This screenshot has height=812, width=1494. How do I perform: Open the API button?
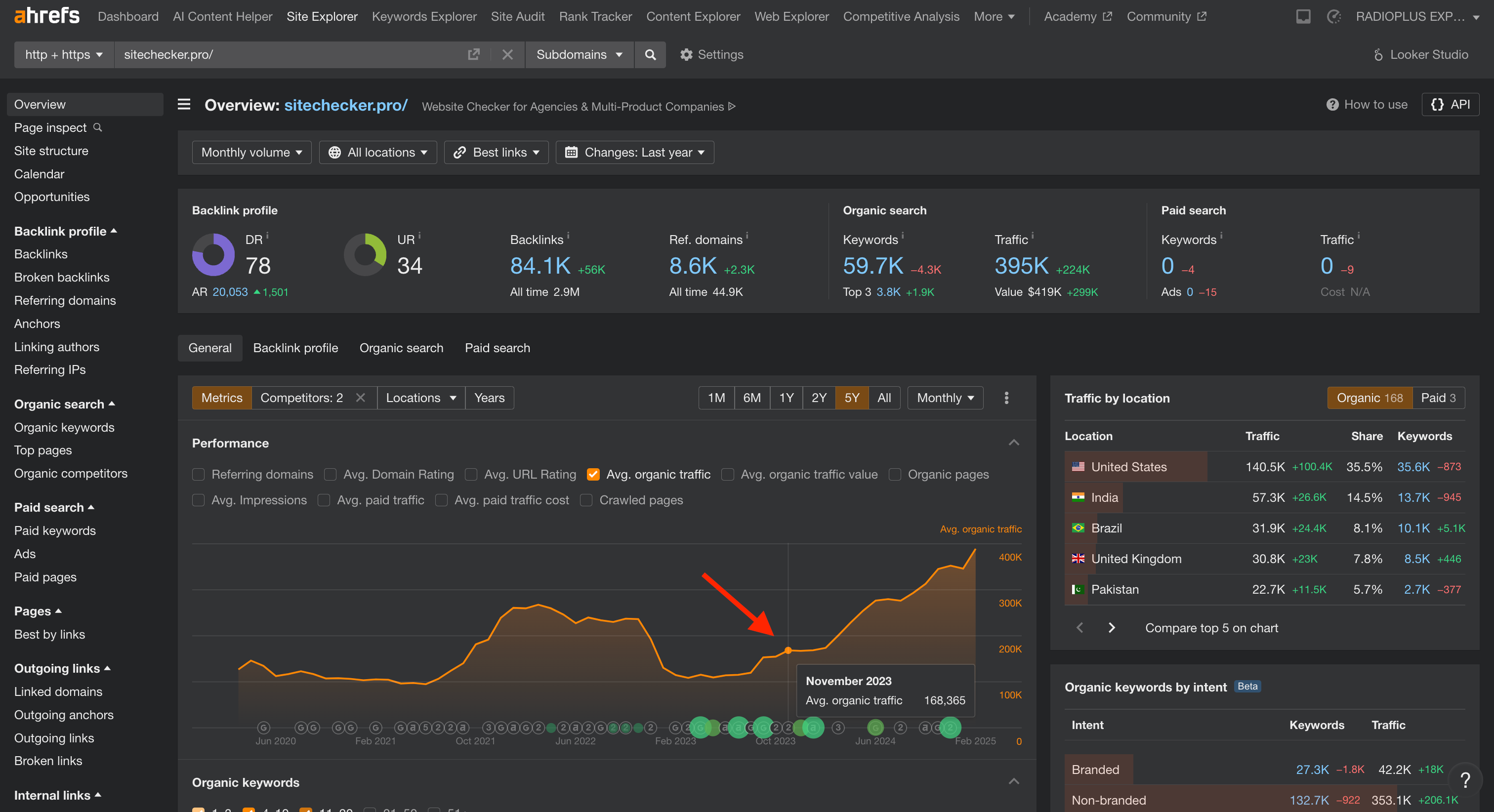(1450, 104)
